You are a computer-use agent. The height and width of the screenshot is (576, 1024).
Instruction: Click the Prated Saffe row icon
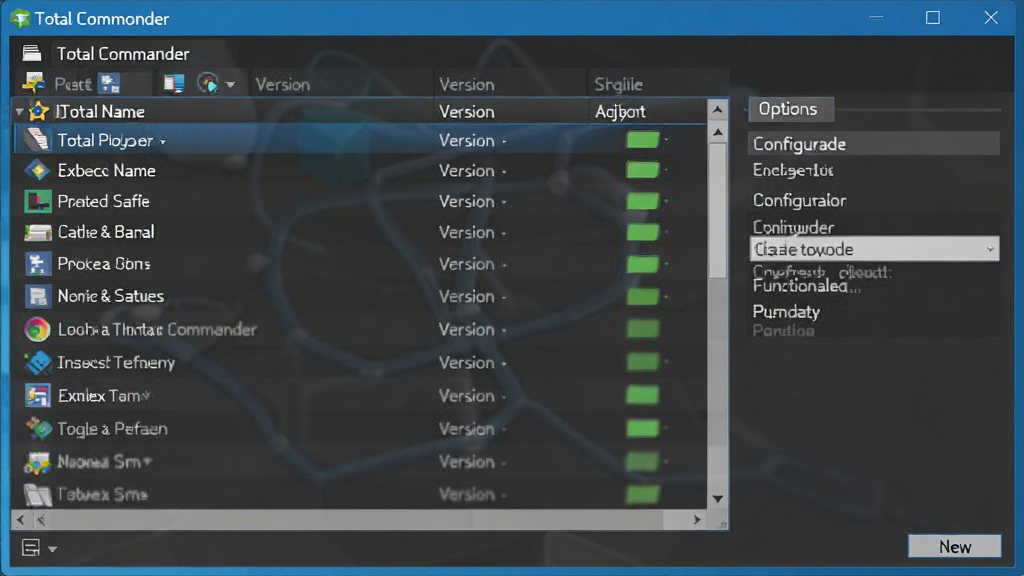tap(37, 201)
